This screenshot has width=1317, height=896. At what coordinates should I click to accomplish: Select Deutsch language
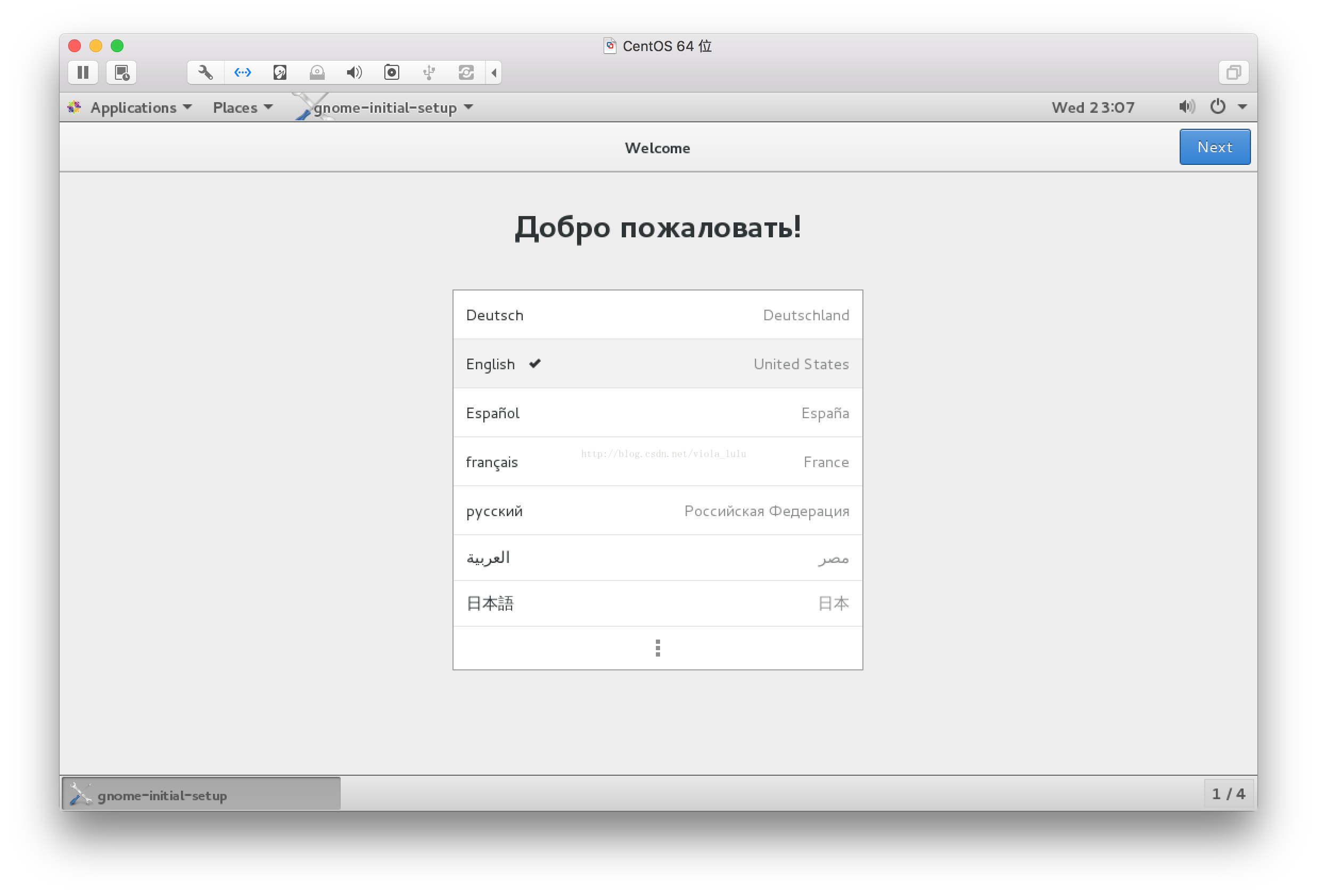tap(657, 315)
